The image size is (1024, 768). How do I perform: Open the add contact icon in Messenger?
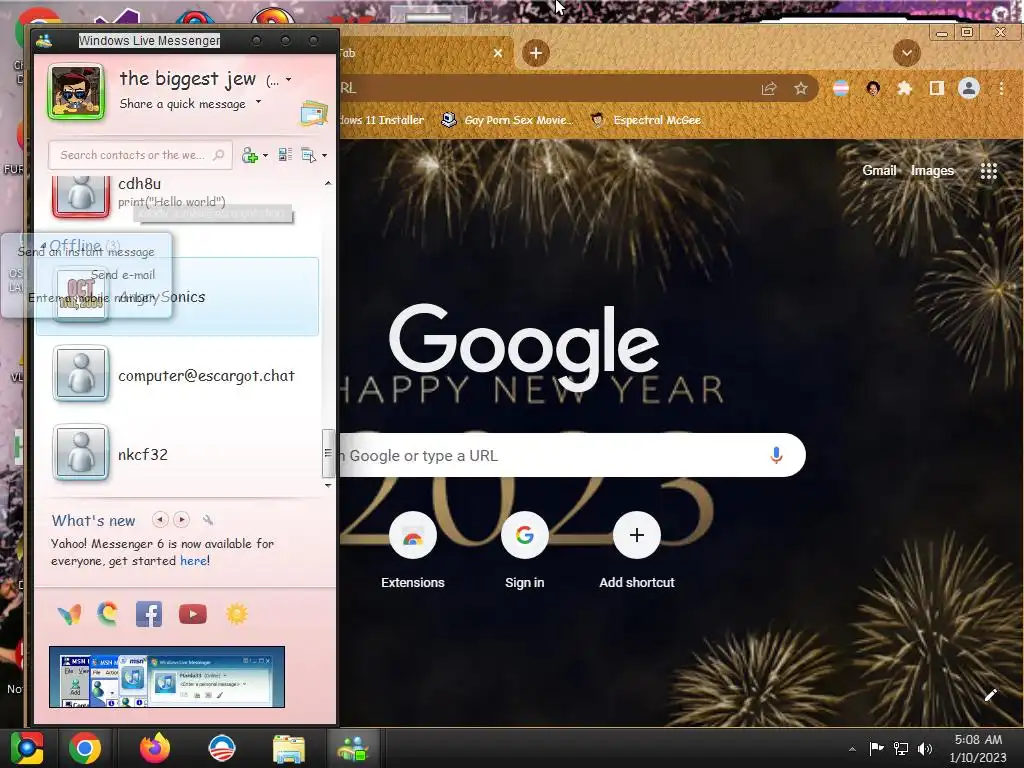coord(249,155)
